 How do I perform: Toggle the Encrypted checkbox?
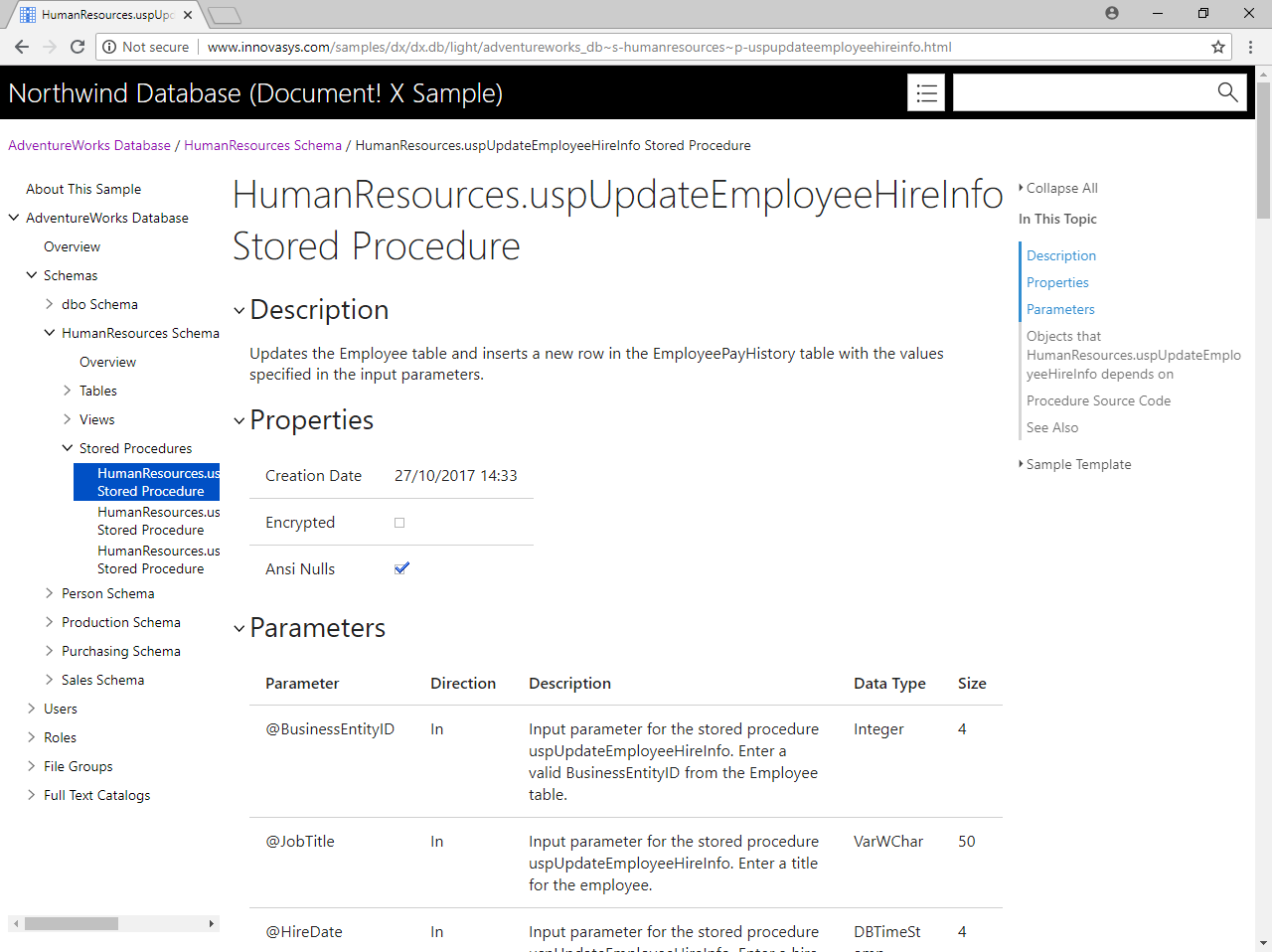[x=399, y=523]
